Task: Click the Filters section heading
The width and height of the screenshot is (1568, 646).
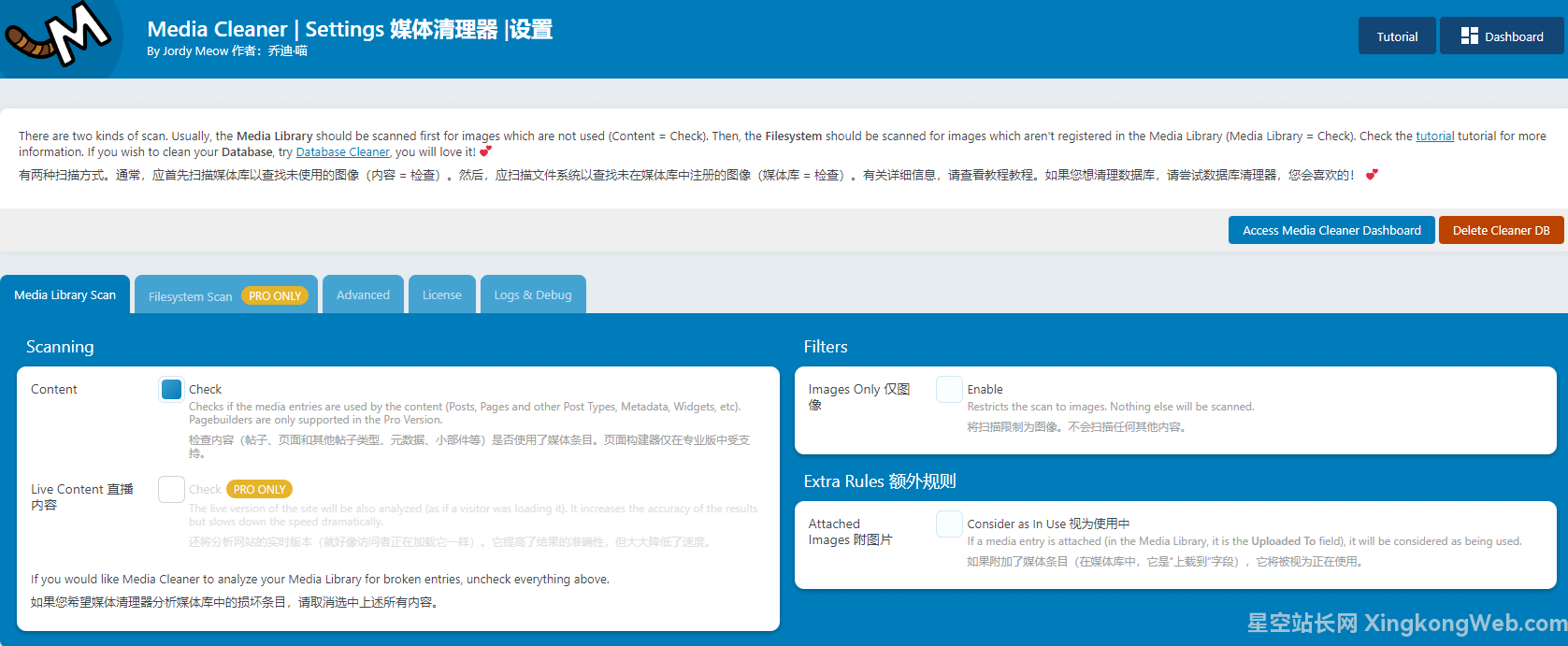Action: pos(826,347)
